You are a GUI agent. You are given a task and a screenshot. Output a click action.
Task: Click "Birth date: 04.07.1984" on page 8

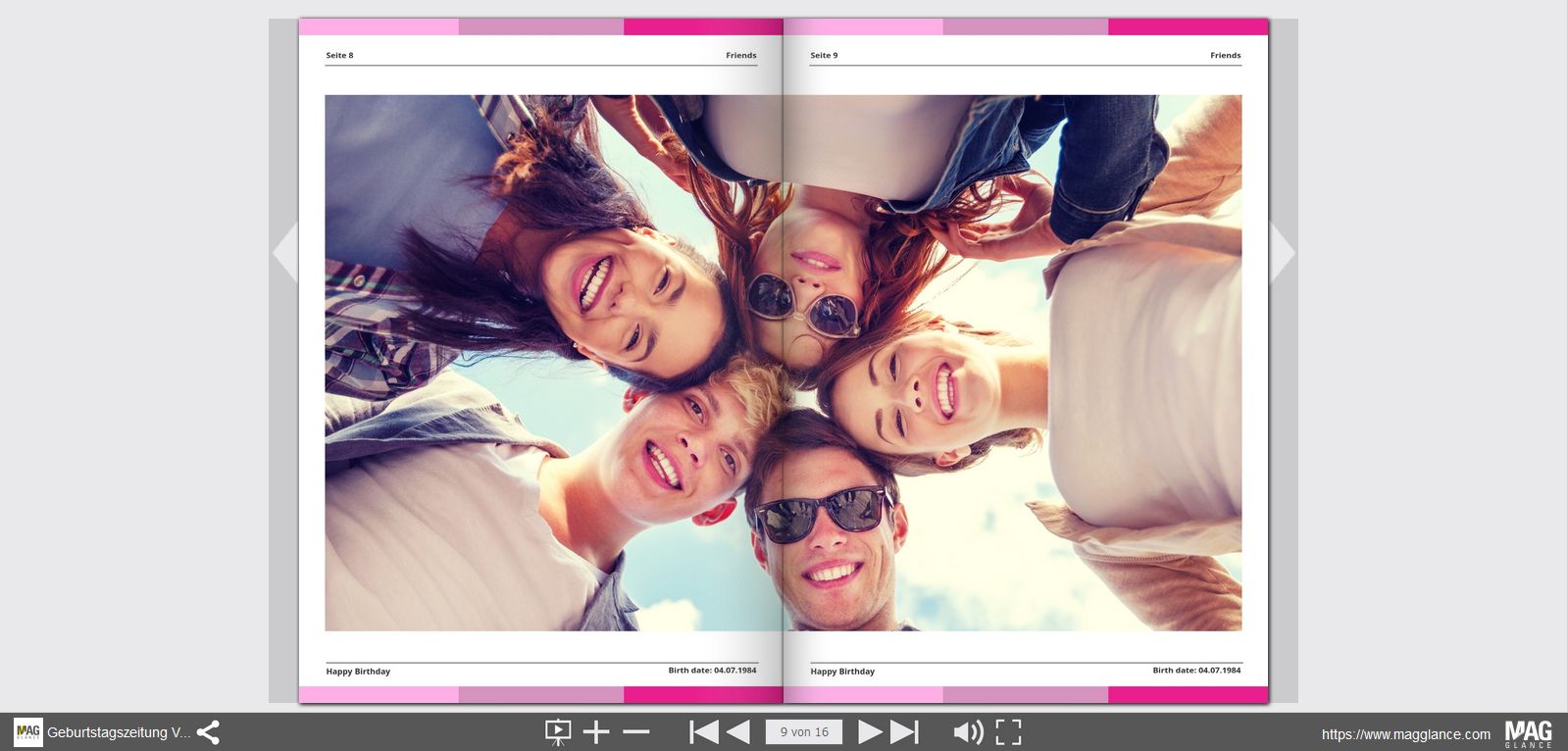pyautogui.click(x=713, y=671)
